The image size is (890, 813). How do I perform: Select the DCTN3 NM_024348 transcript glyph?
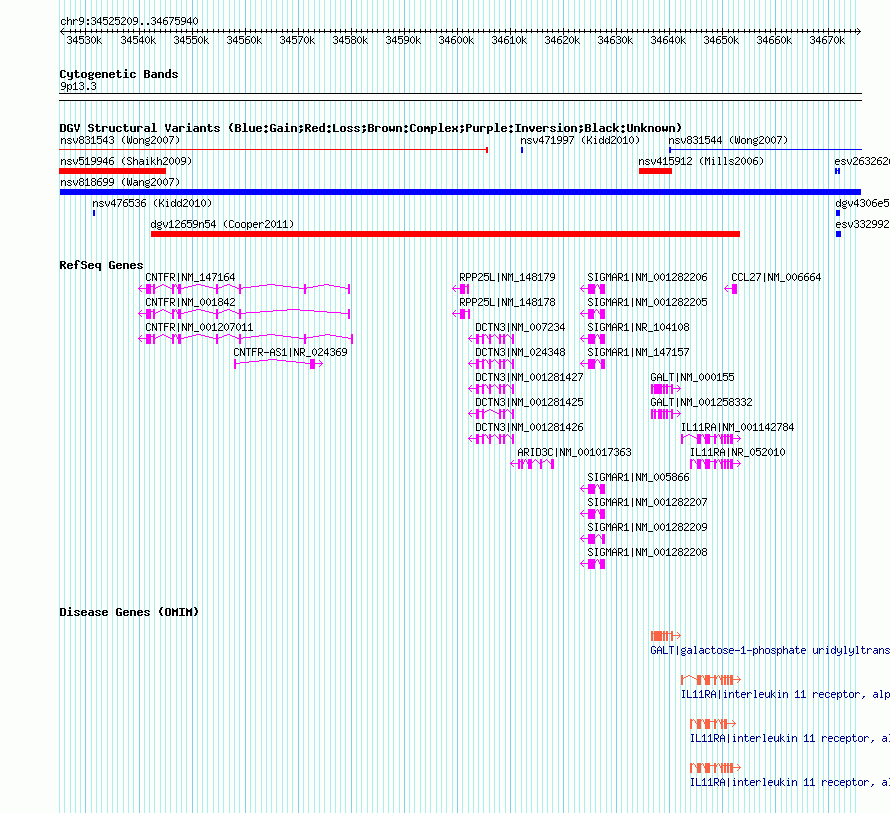coord(492,364)
